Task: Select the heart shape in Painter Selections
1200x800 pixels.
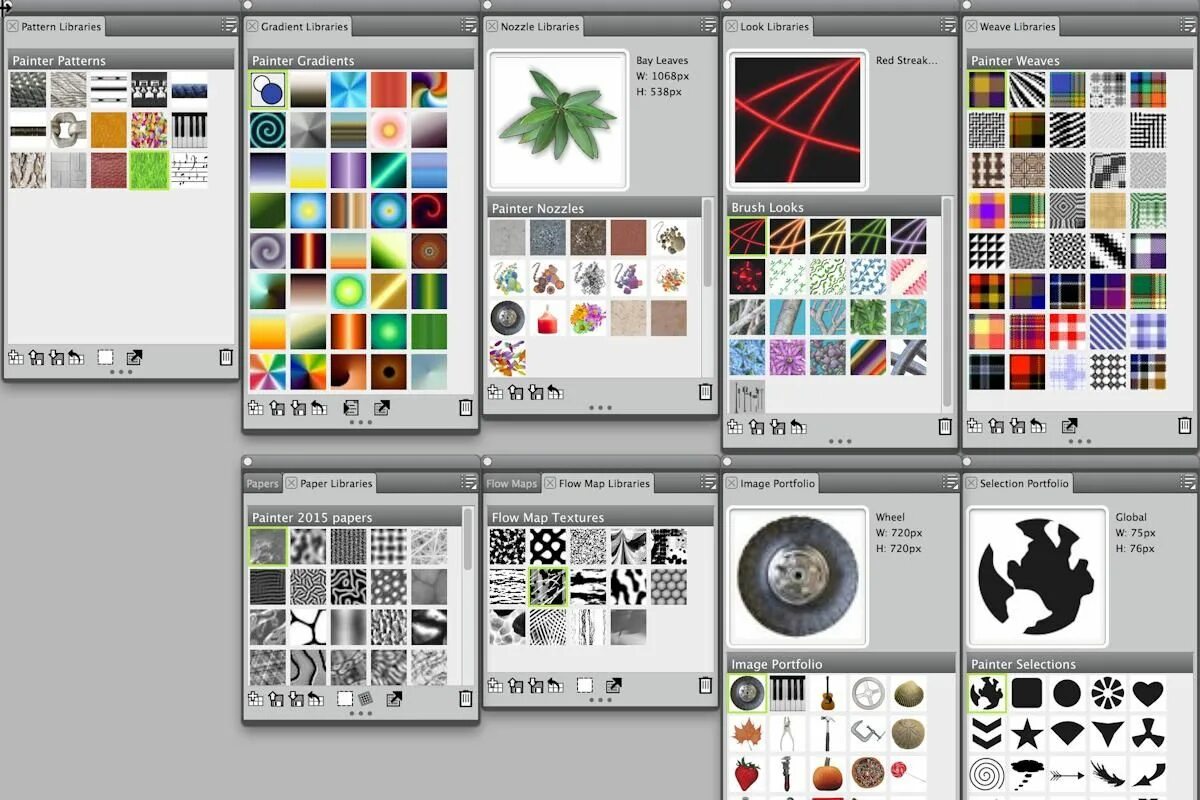Action: click(x=1148, y=694)
